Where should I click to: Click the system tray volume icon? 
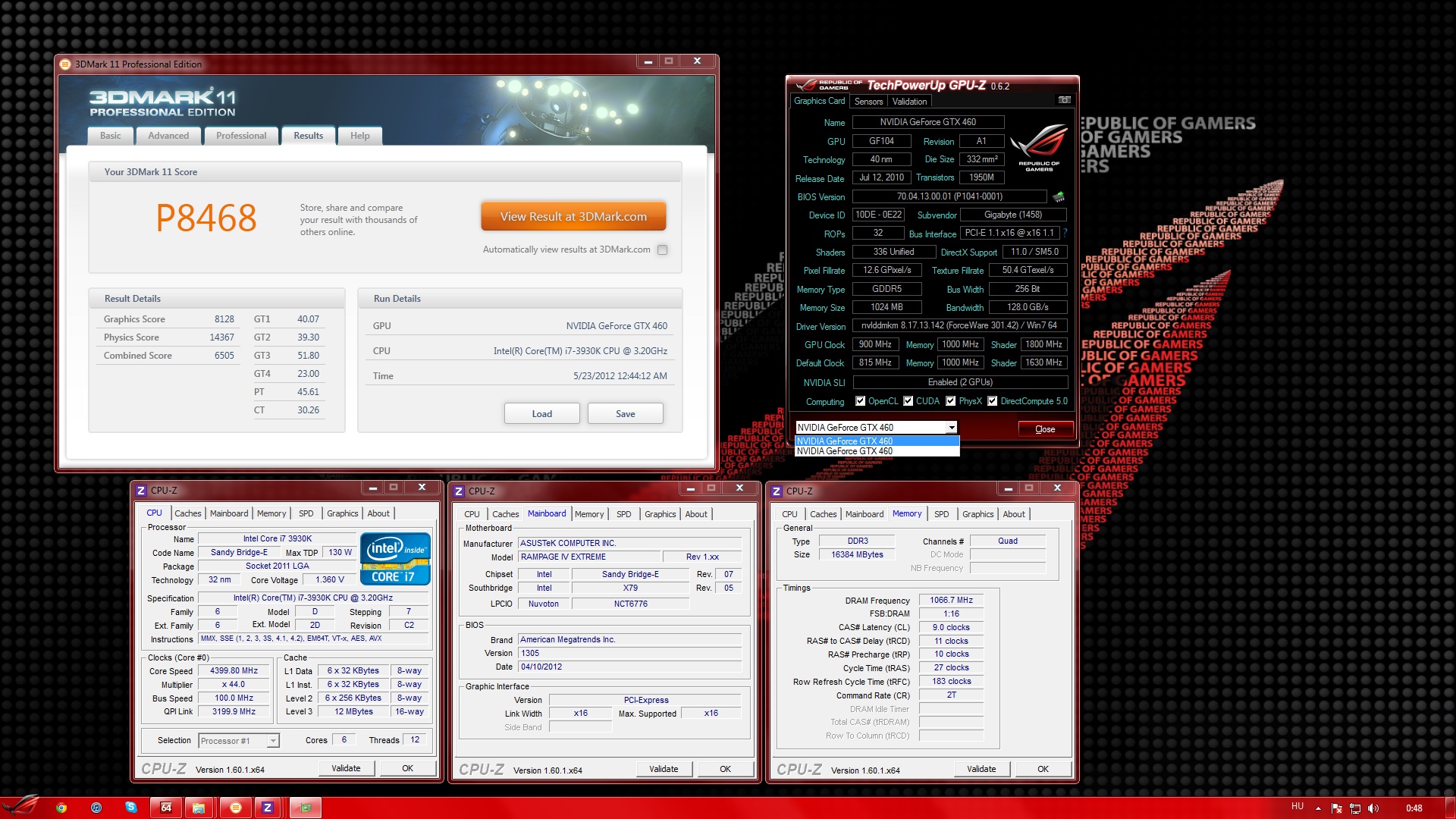coord(1373,808)
